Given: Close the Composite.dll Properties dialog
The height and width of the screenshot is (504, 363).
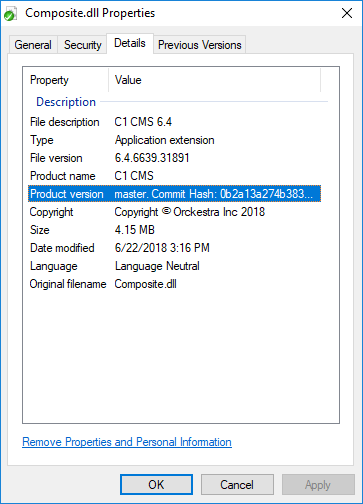Looking at the screenshot, I should pos(347,13).
